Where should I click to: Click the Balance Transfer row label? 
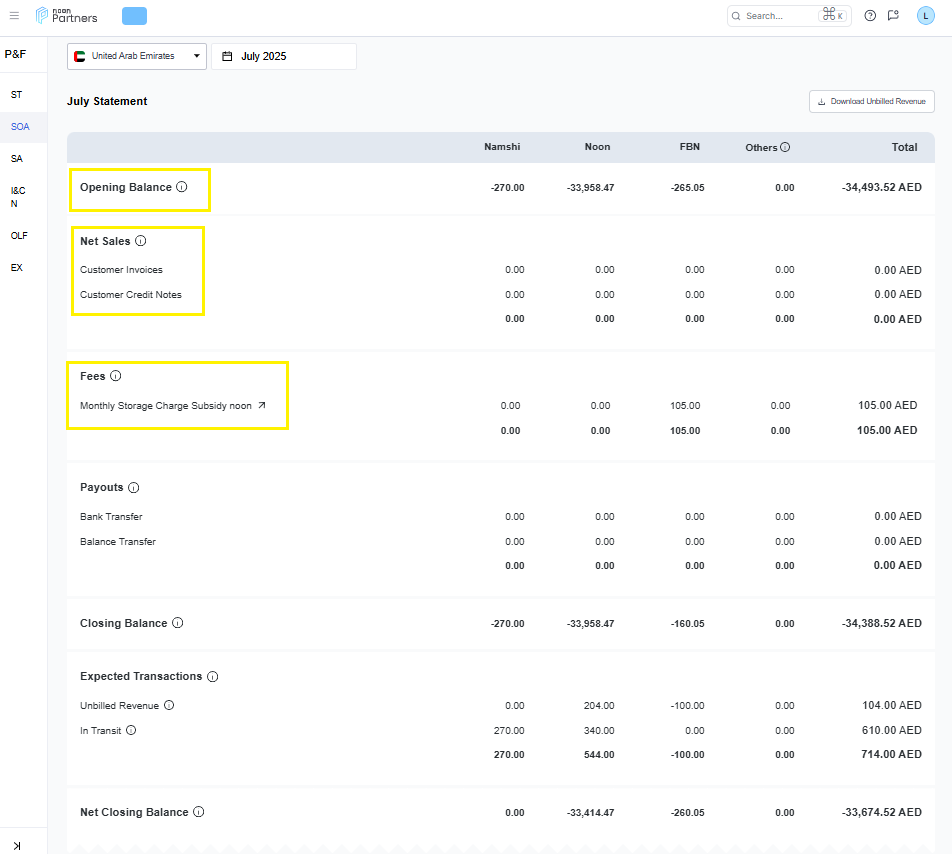[118, 541]
